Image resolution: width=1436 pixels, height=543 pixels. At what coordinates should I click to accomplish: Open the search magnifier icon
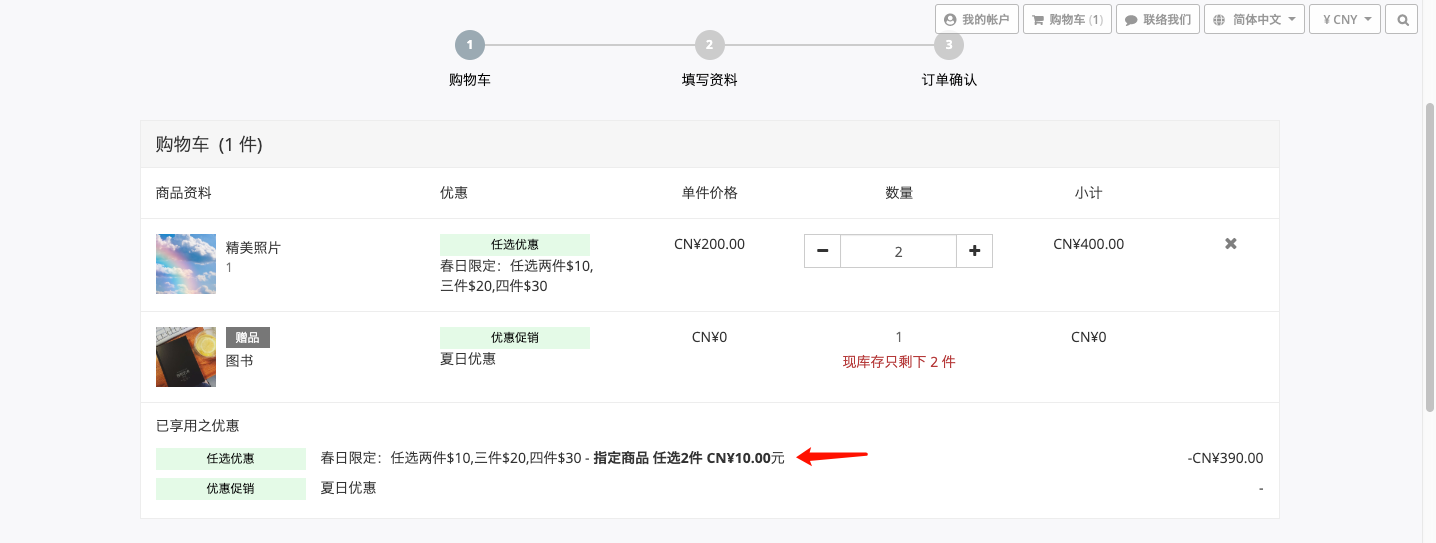tap(1402, 19)
